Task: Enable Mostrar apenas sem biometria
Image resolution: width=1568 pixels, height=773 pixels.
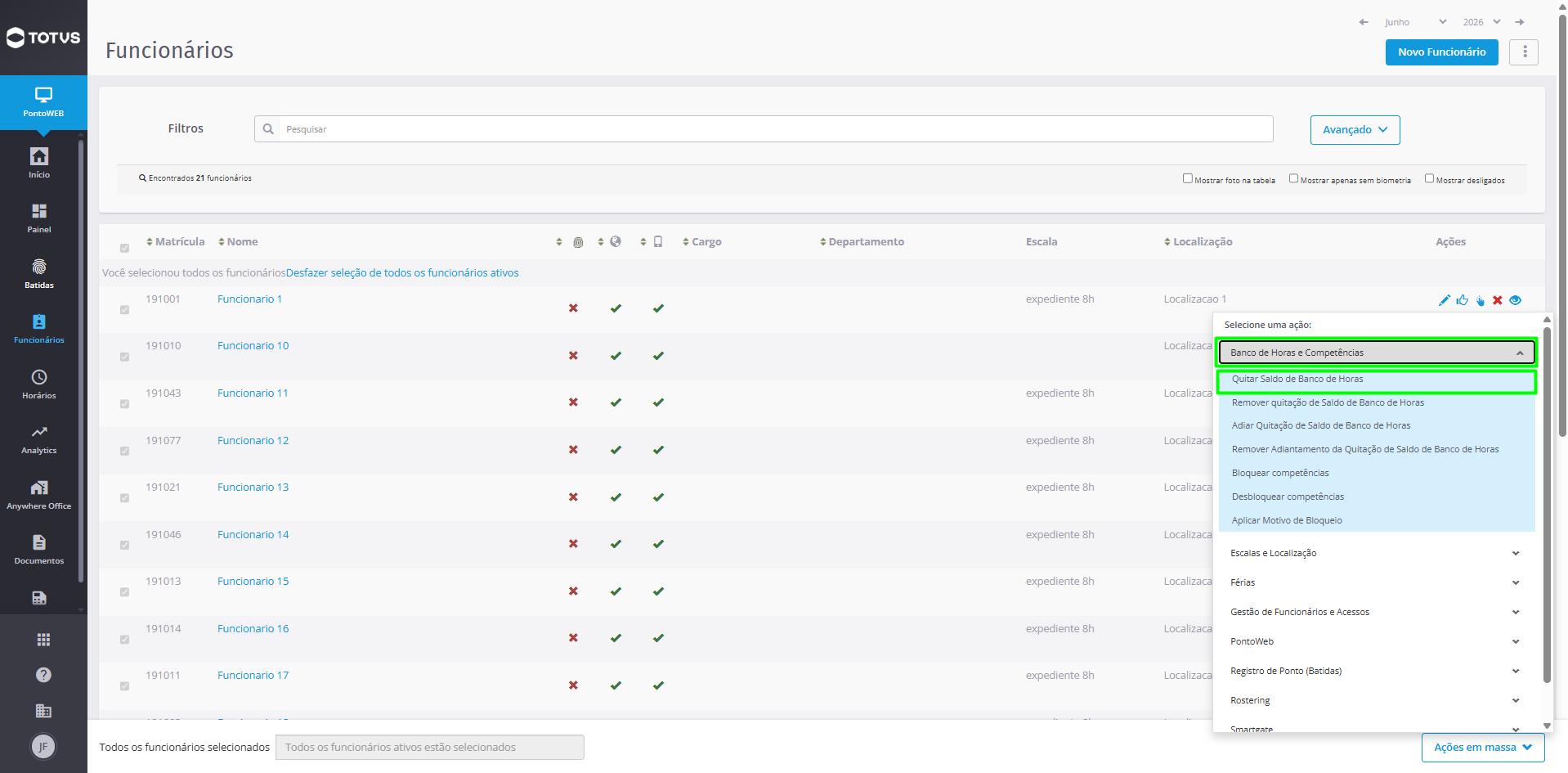Action: pyautogui.click(x=1293, y=178)
